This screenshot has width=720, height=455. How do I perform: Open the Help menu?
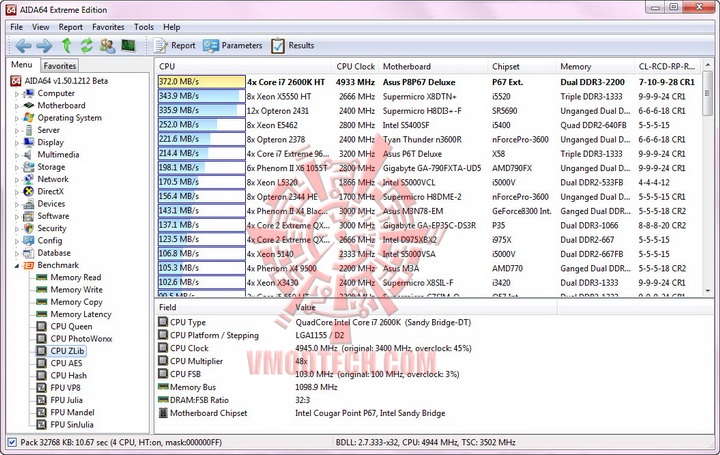[x=171, y=27]
